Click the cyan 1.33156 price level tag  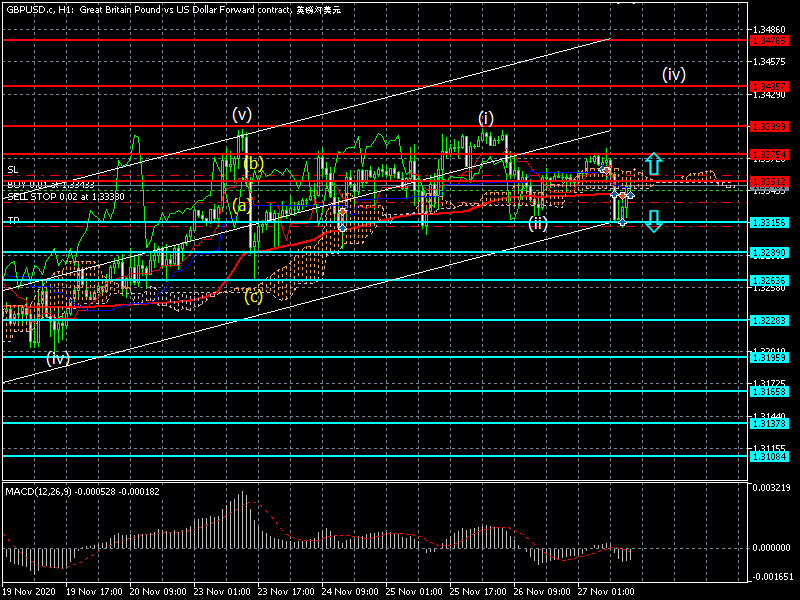(x=768, y=223)
